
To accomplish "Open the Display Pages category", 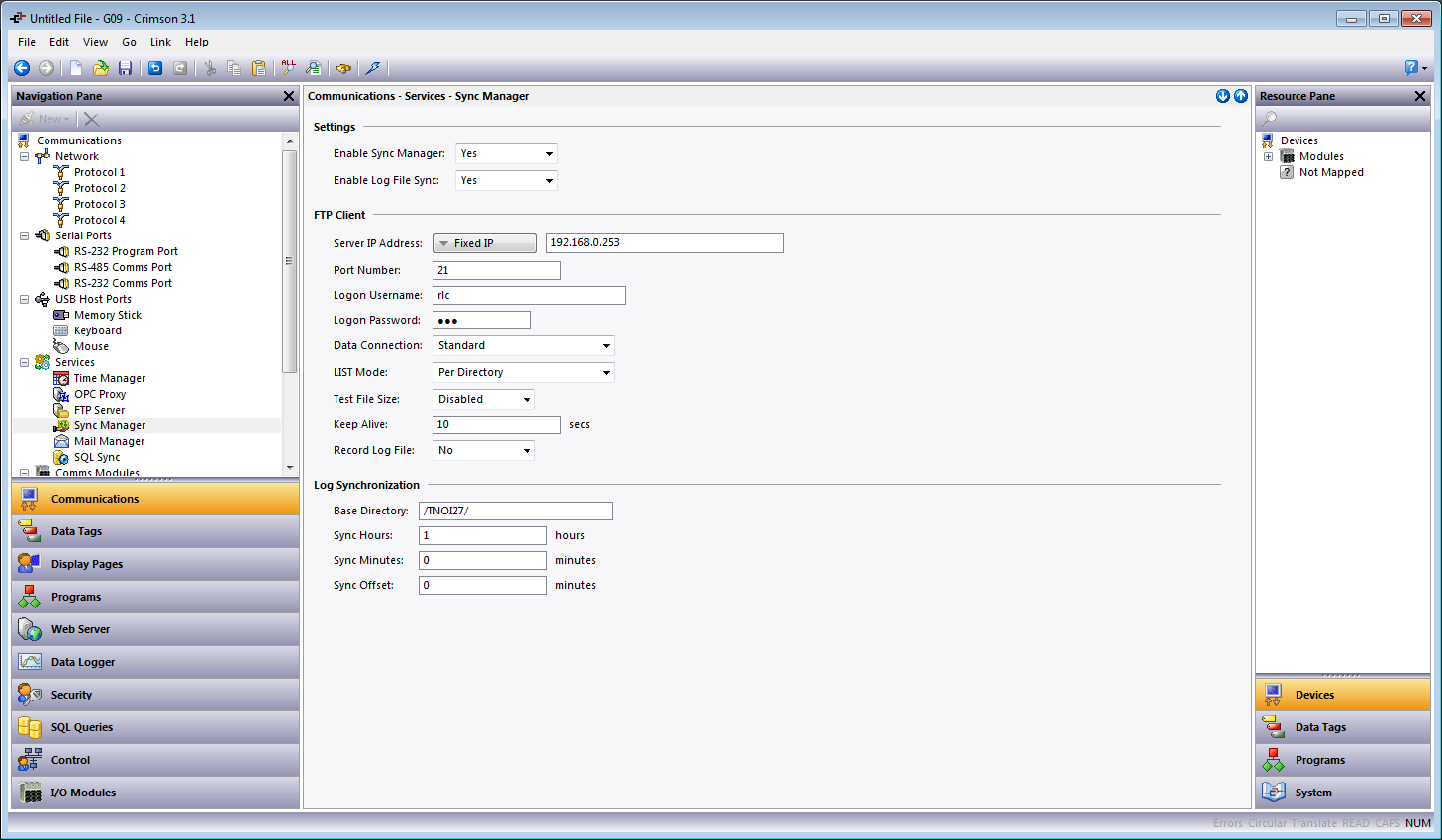I will 155,564.
